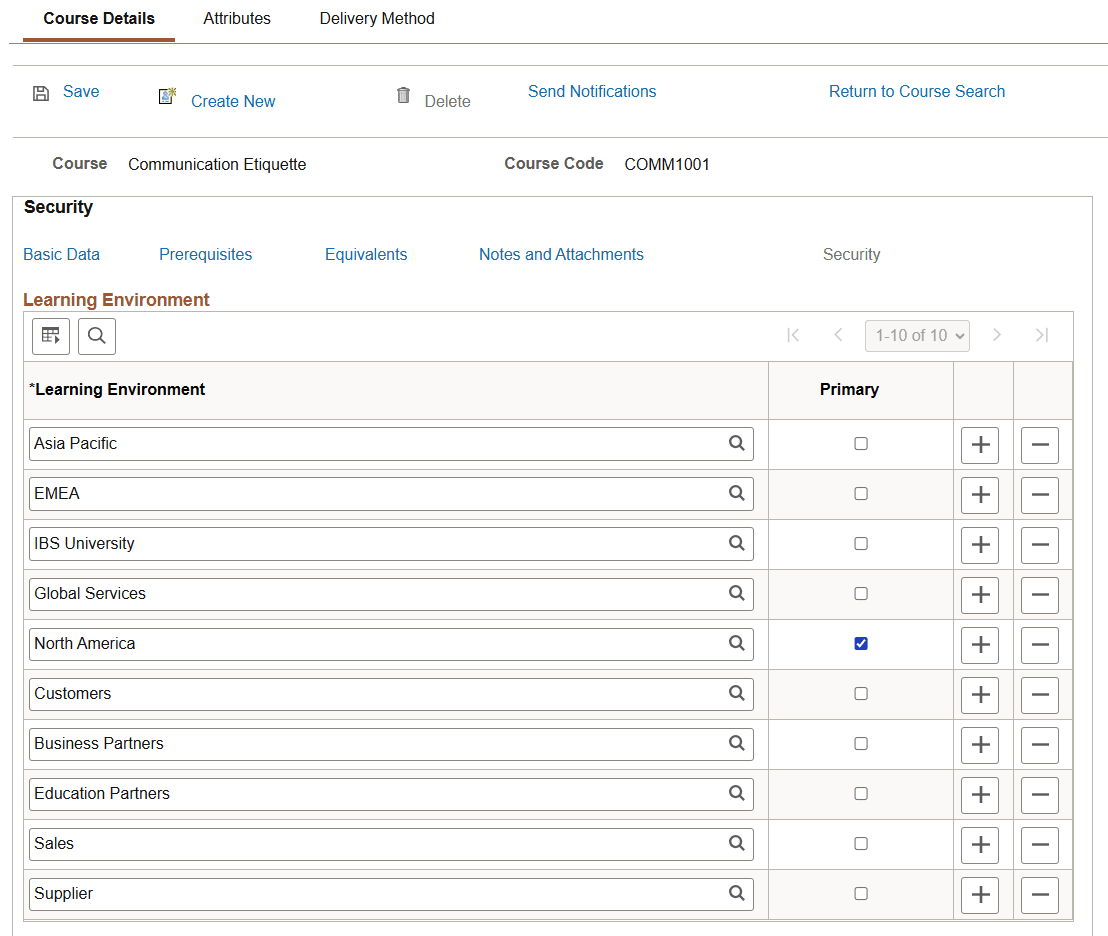Switch to Attributes tab
Viewport: 1108px width, 936px height.
coord(237,19)
